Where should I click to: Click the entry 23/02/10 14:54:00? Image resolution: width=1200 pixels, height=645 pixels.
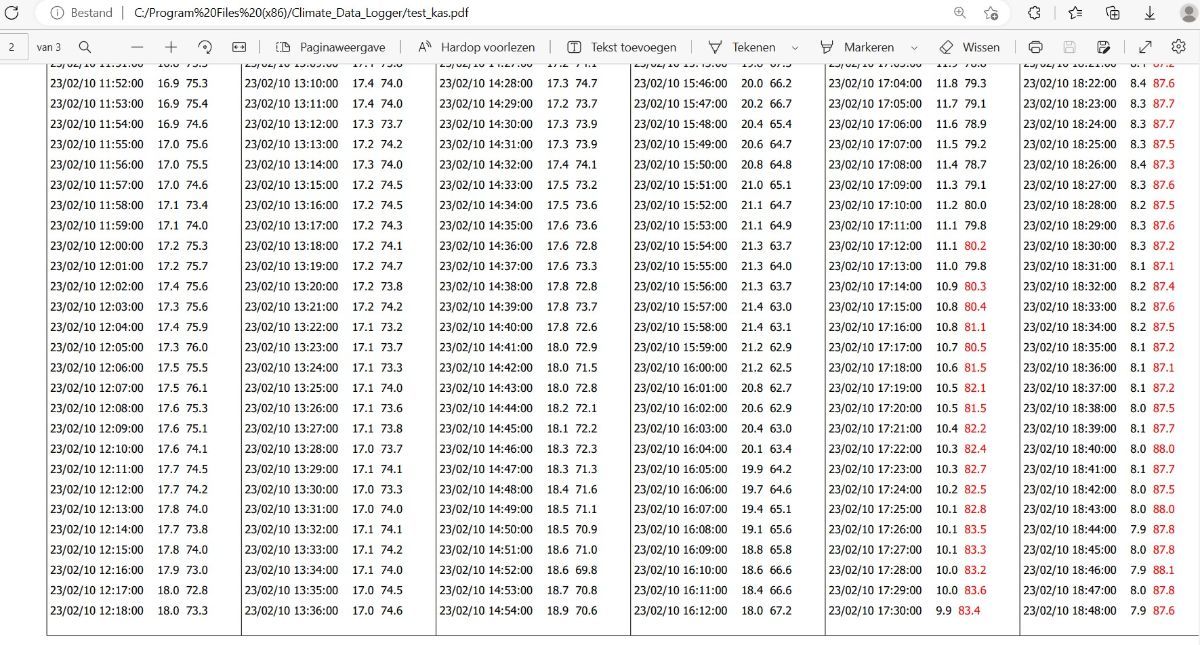(x=487, y=610)
